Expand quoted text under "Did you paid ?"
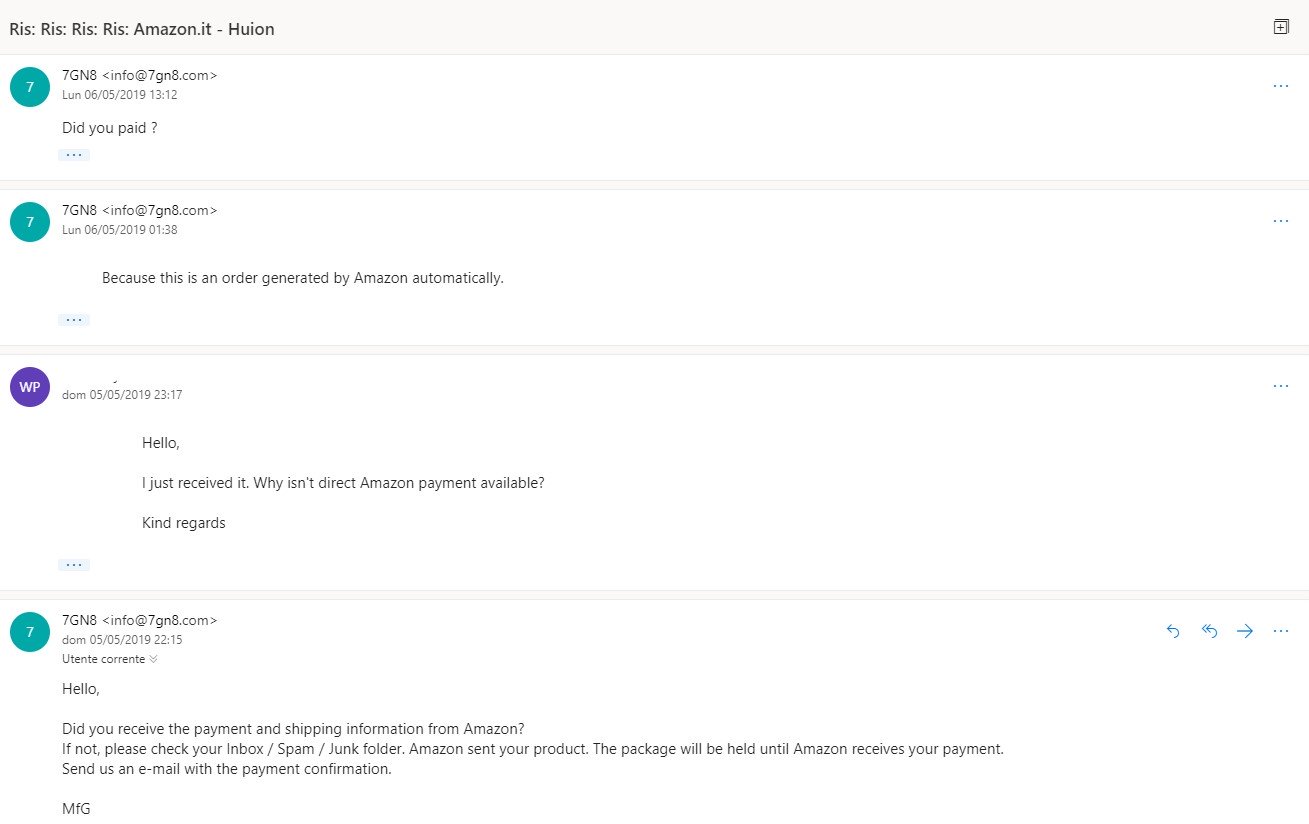1309x824 pixels. click(74, 155)
